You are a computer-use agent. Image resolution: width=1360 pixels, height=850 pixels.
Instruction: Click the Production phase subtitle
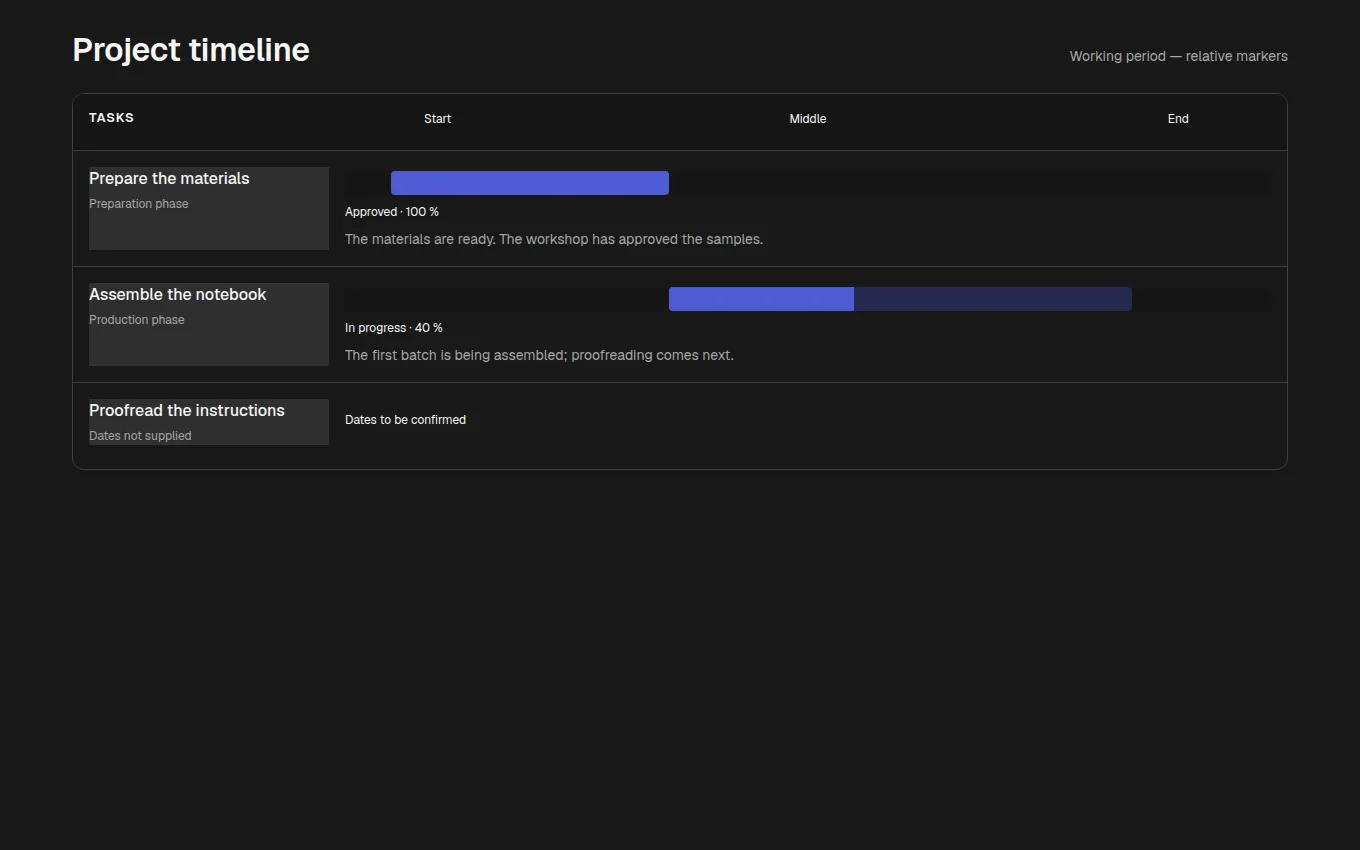137,320
